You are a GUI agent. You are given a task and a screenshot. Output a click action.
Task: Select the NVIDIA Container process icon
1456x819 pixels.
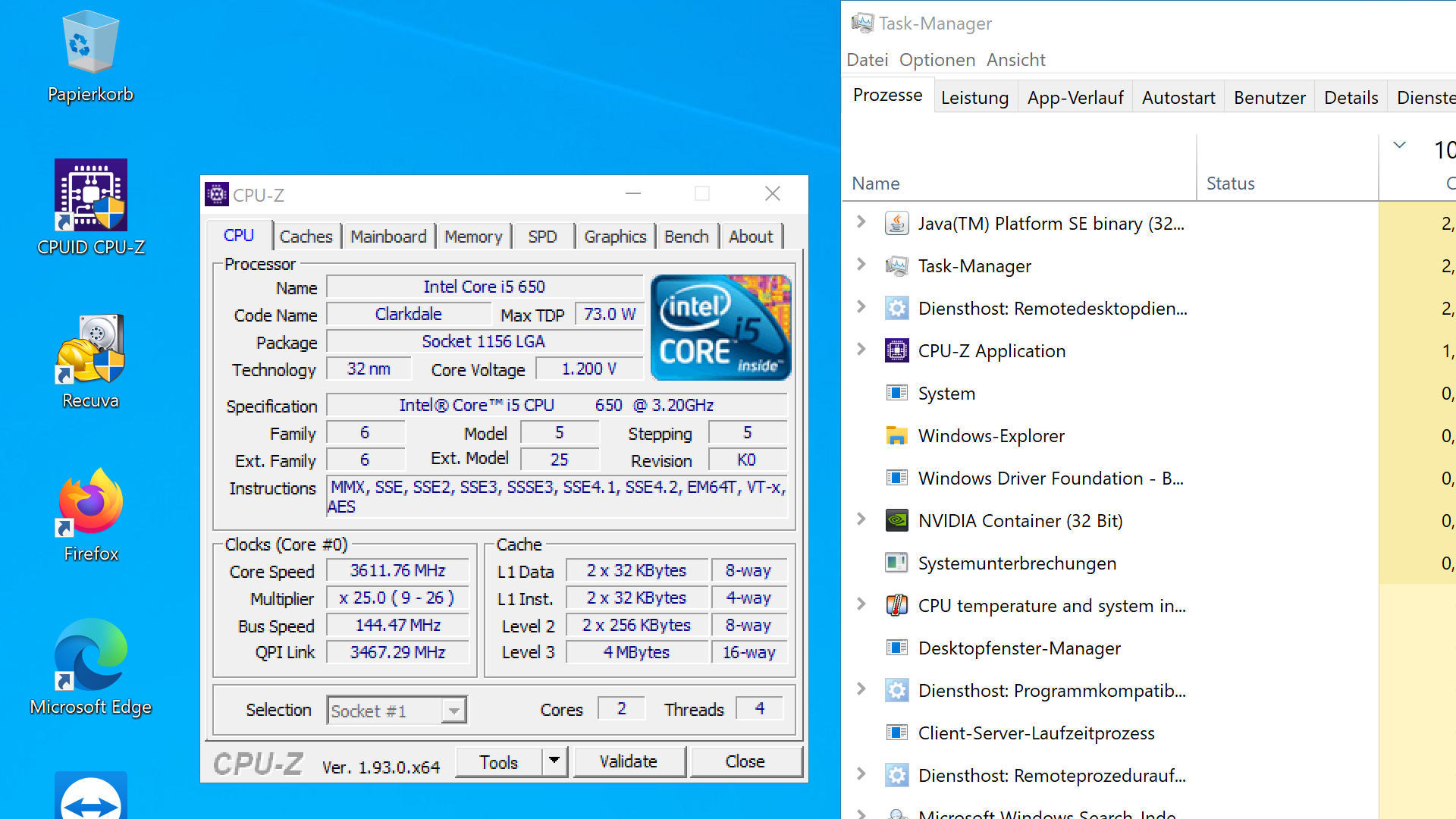pos(897,521)
